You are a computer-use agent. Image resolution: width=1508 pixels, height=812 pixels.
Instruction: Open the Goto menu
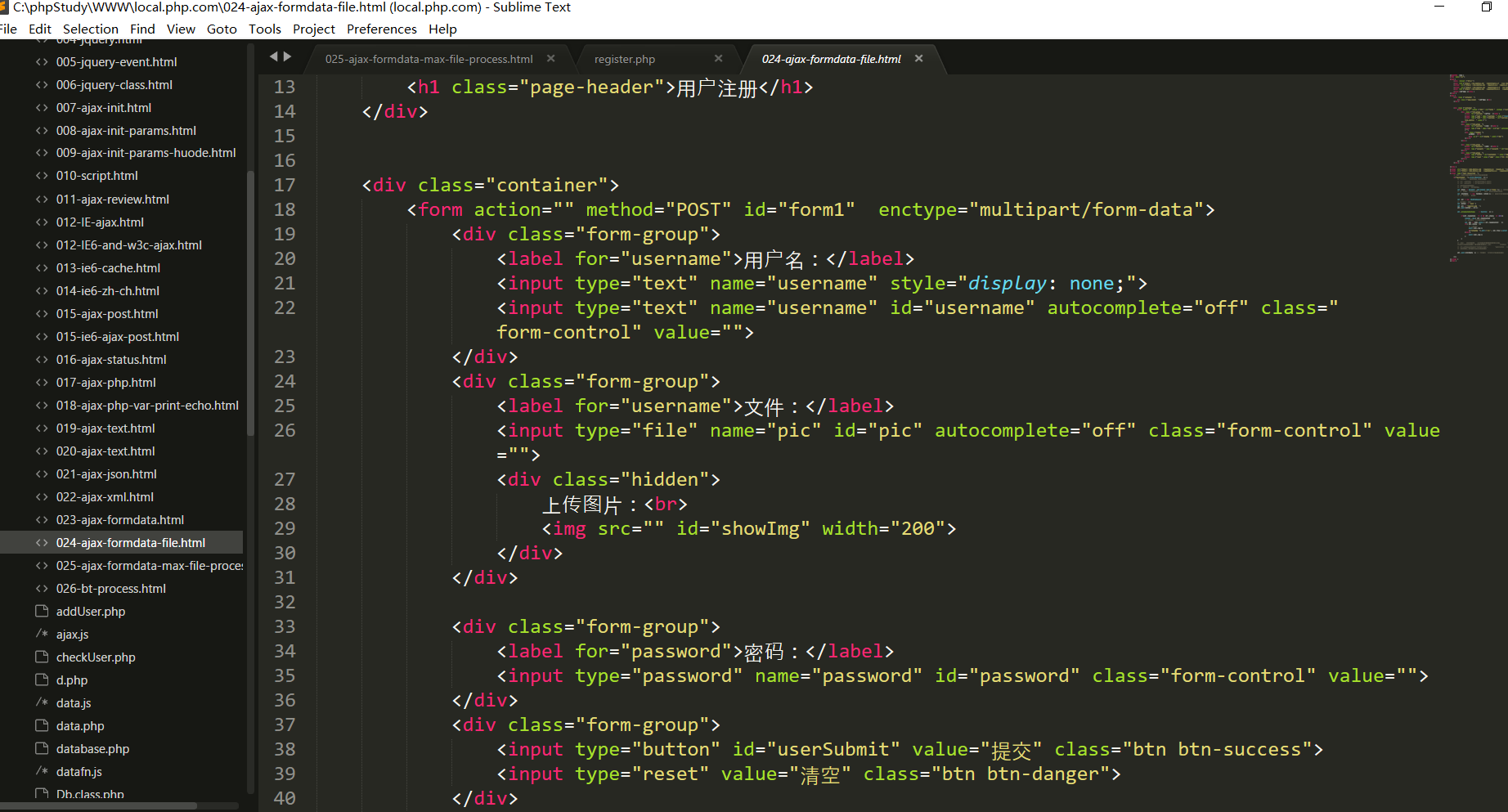[222, 29]
